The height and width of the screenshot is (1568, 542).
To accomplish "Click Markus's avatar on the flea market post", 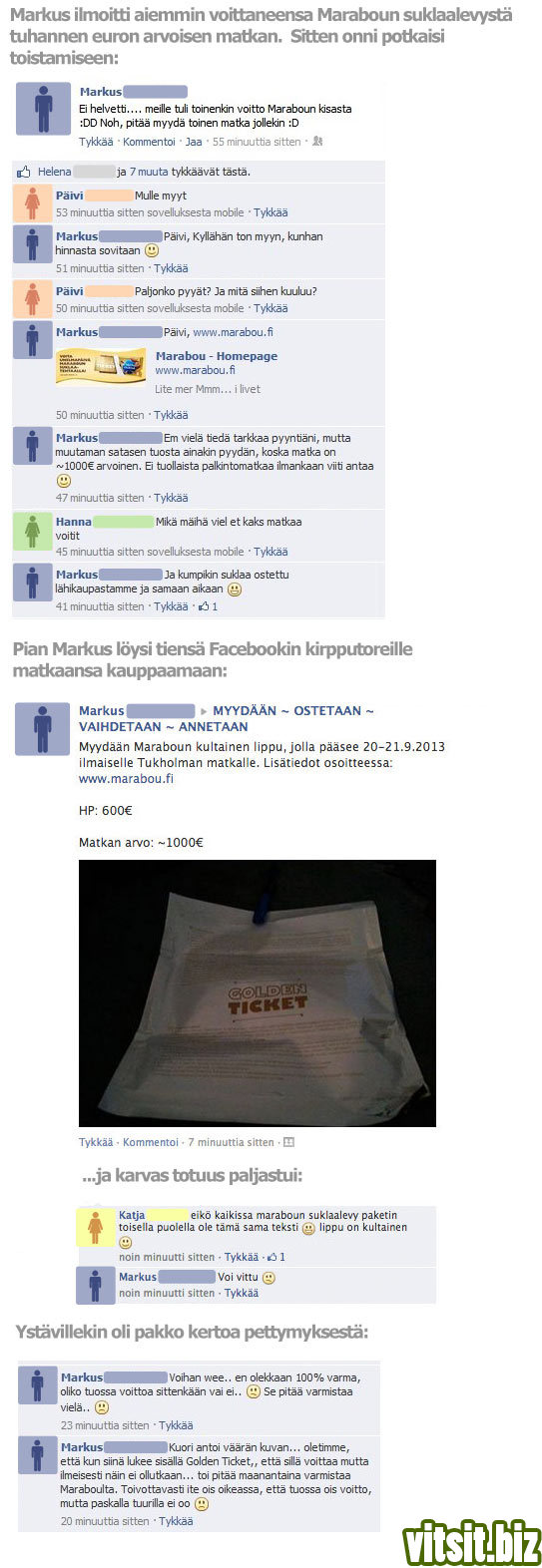I will pos(43,729).
